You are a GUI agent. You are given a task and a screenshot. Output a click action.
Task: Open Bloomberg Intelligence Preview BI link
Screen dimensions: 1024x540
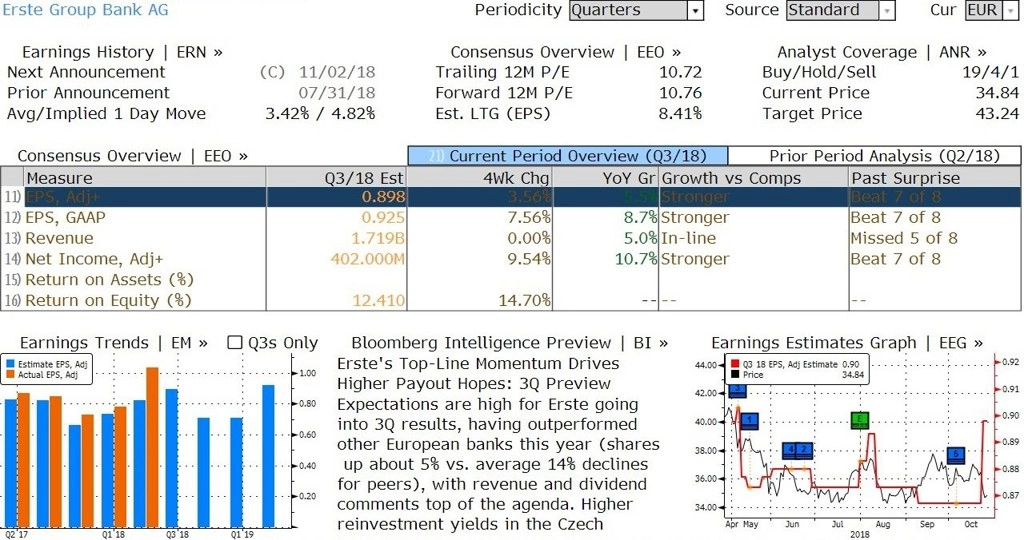coord(509,343)
